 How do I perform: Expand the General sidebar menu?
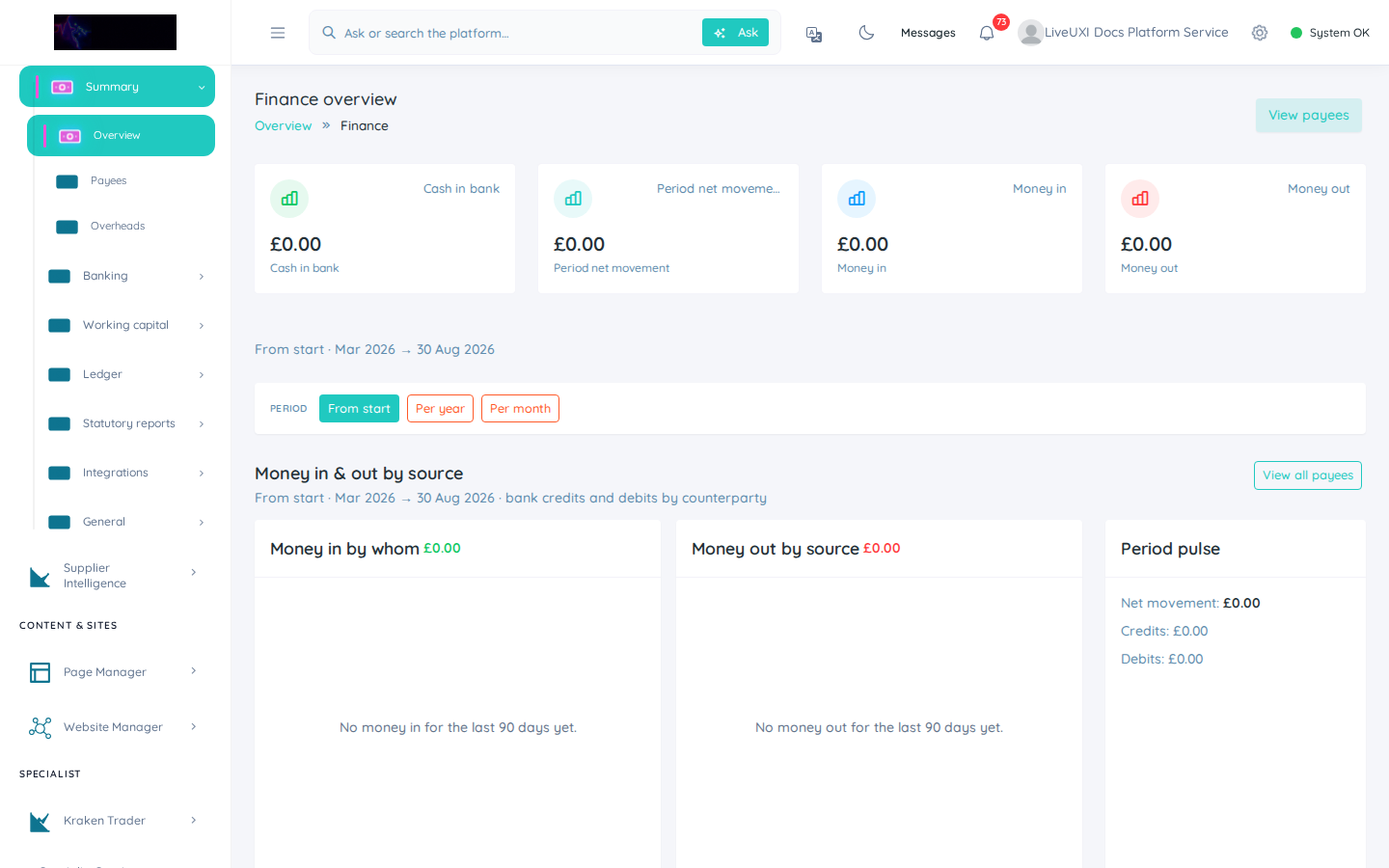(126, 522)
